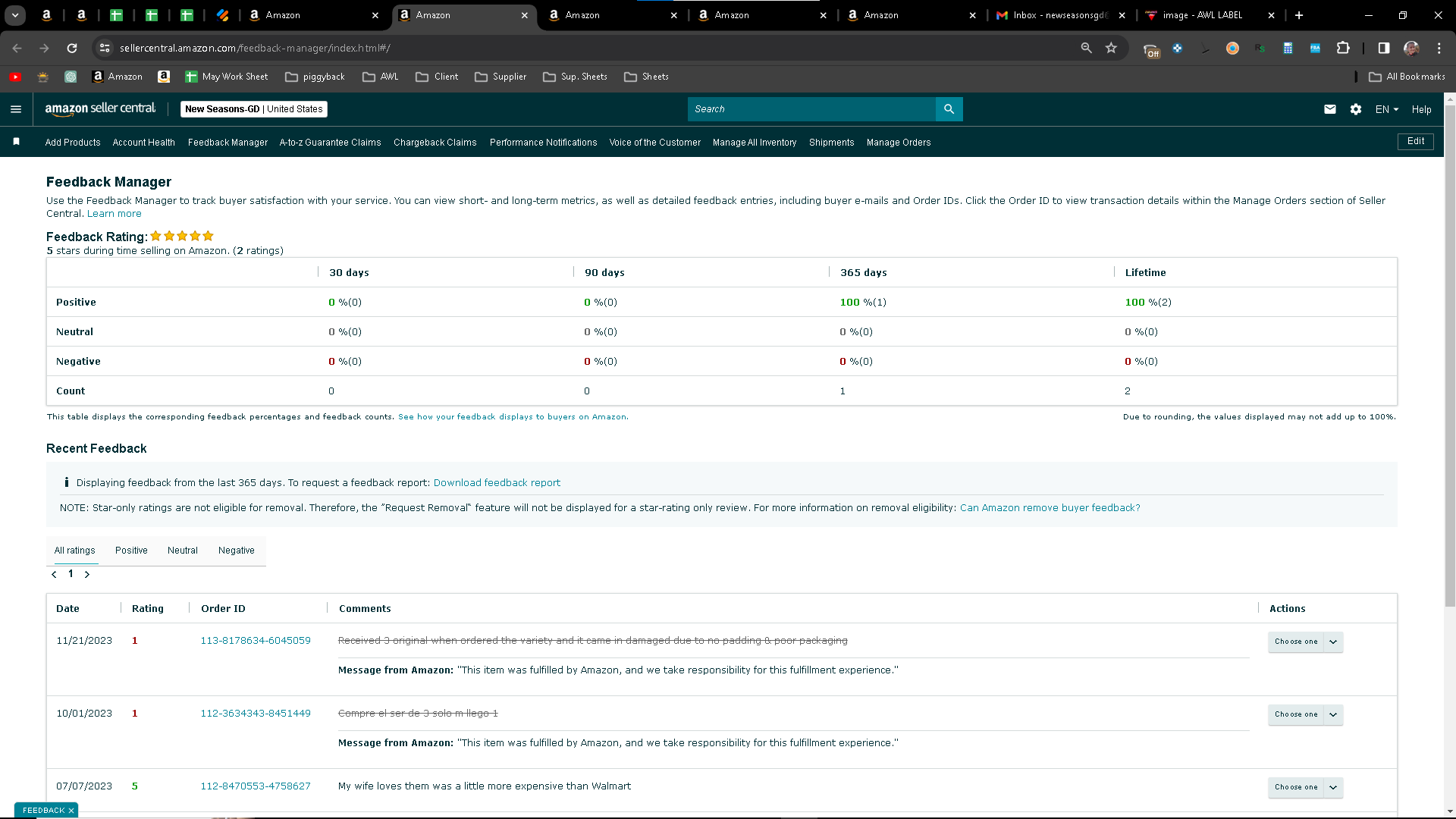Open 'Choose one' dropdown for 11/21/2023 feedback

(x=1305, y=642)
